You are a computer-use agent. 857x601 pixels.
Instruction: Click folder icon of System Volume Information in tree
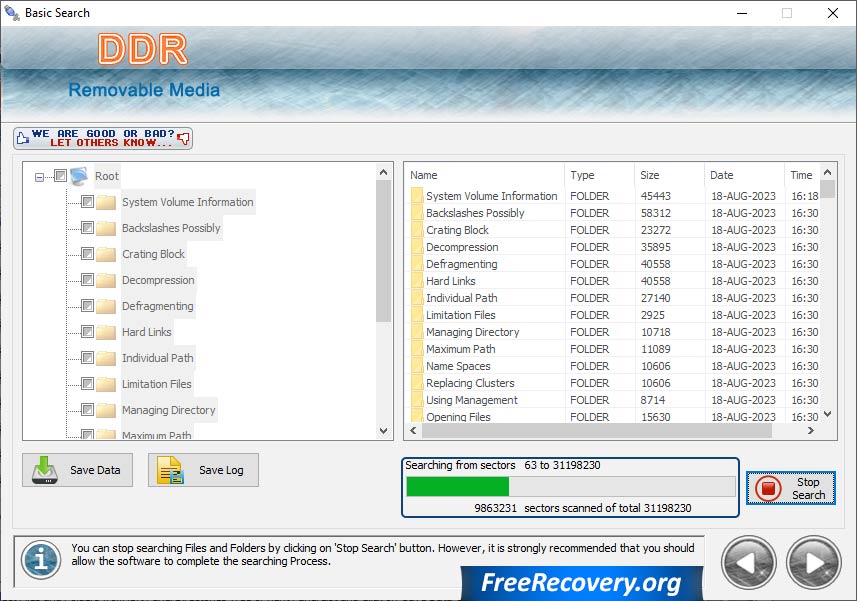[x=106, y=202]
